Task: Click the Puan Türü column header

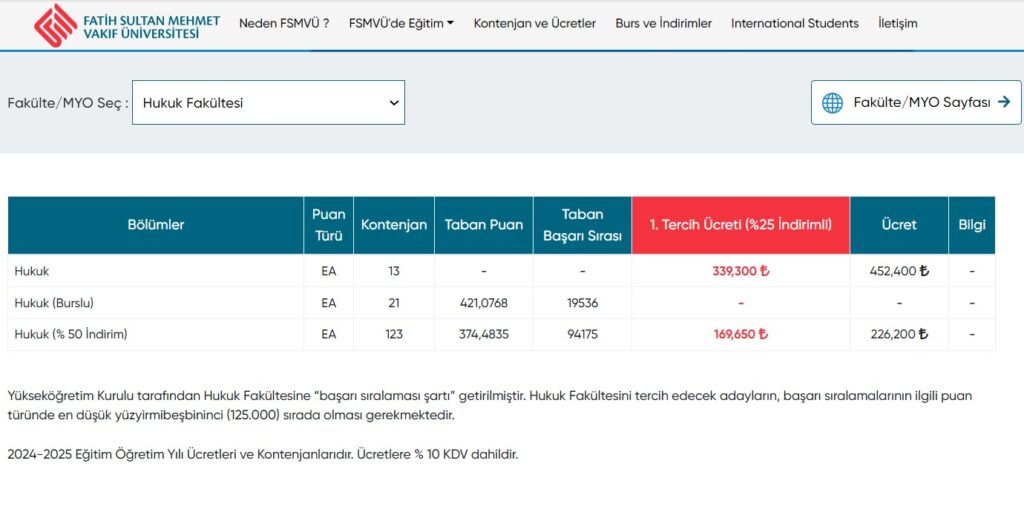Action: pos(328,225)
